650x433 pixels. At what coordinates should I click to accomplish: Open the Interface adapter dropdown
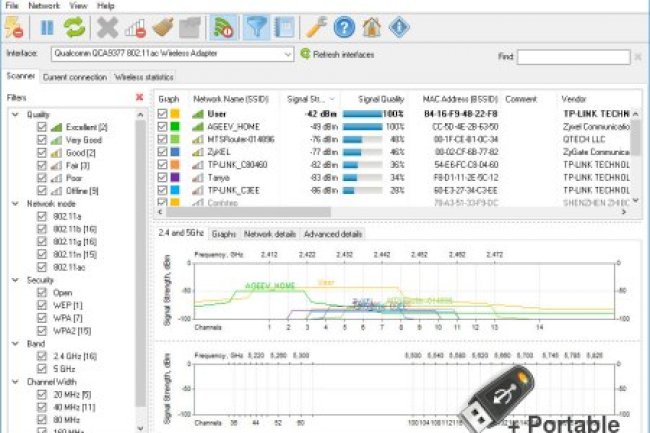[x=287, y=54]
